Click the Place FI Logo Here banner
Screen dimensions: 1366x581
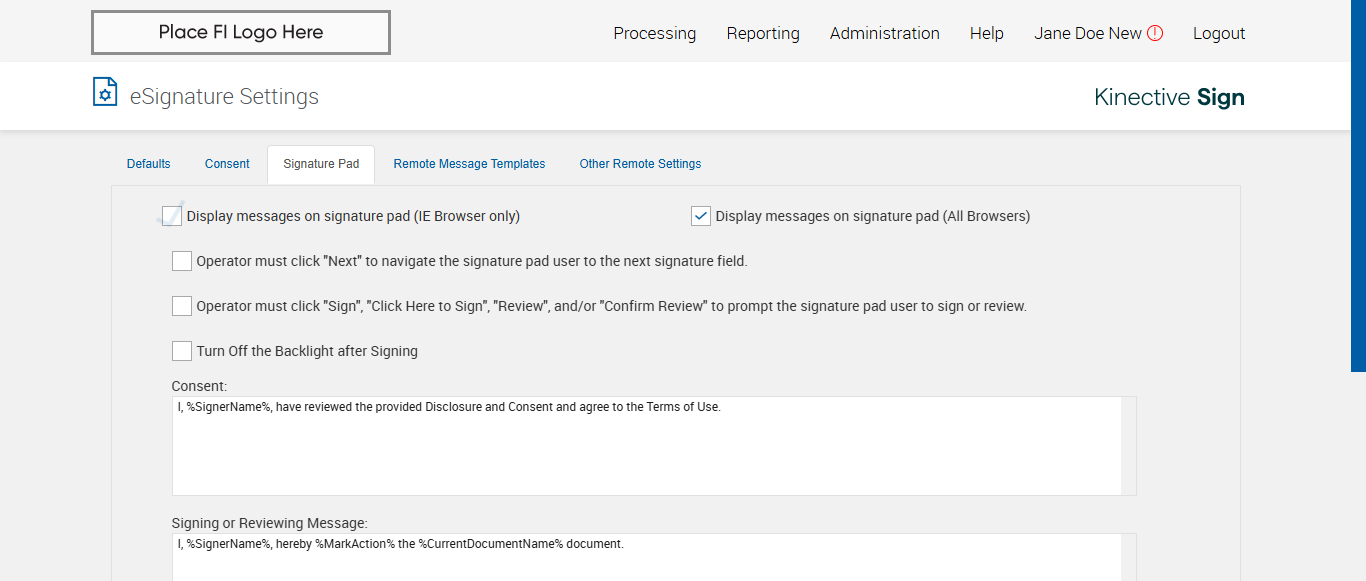pos(241,33)
